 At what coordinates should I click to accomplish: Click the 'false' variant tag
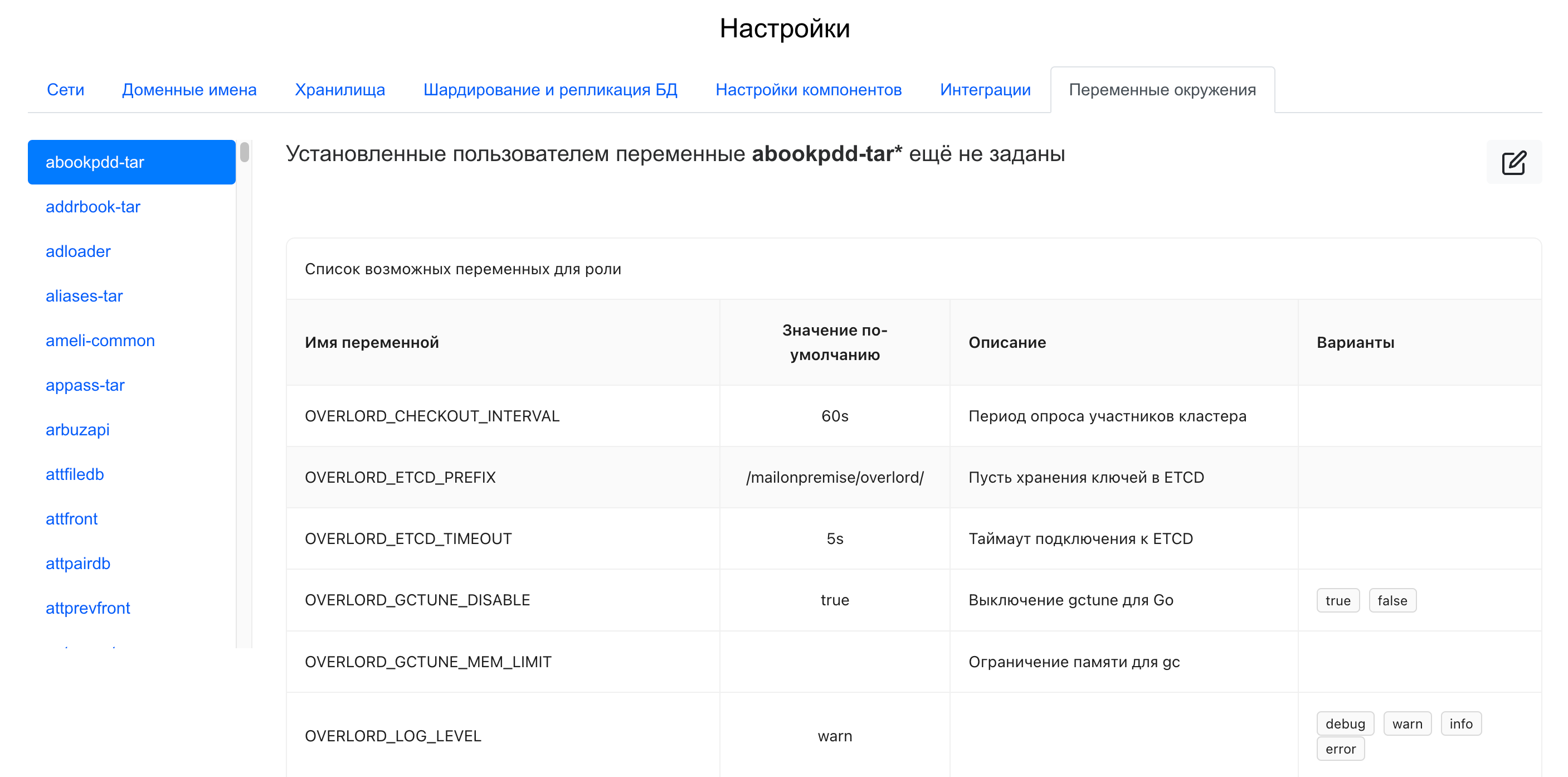pyautogui.click(x=1391, y=600)
